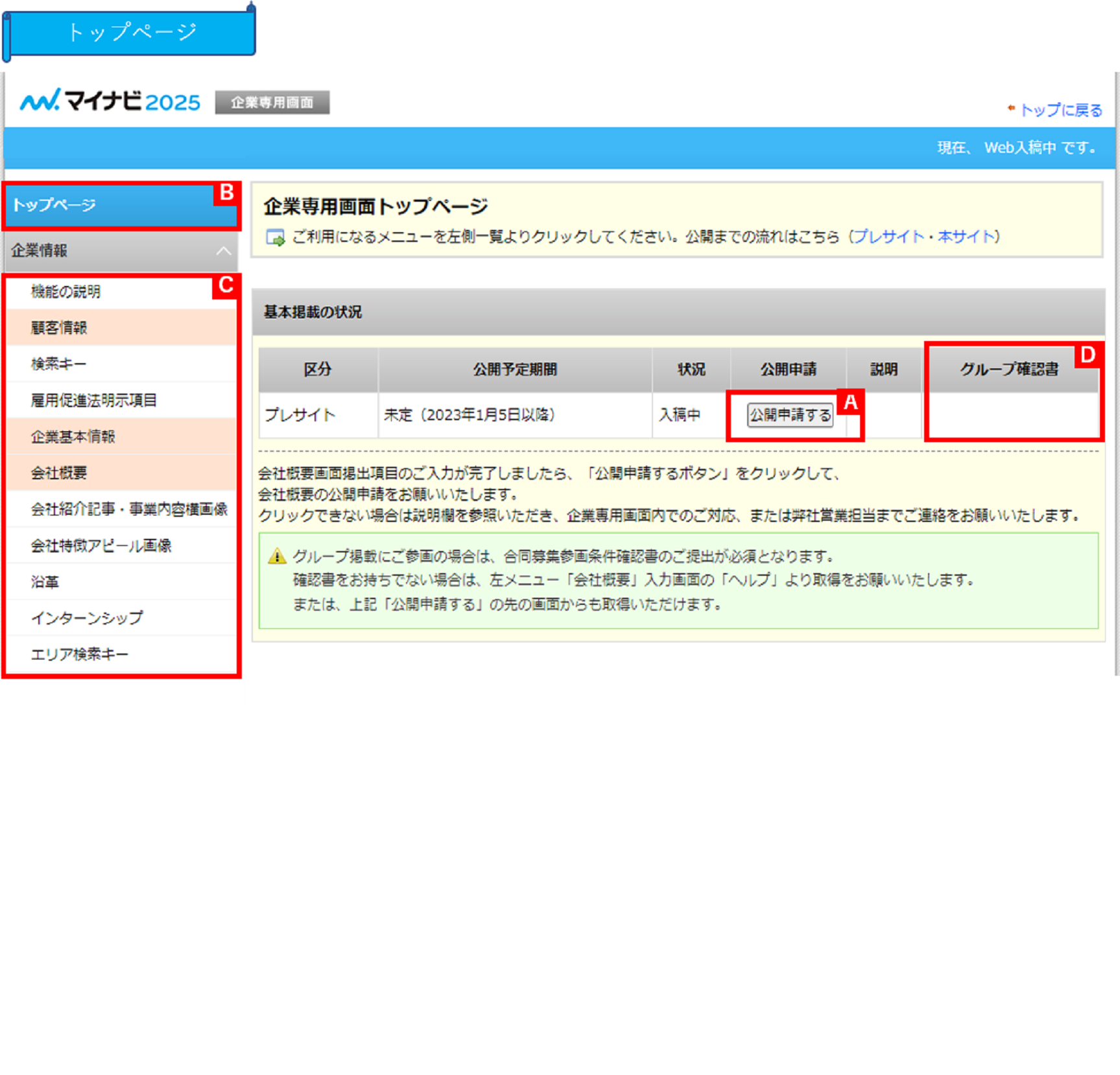
Task: Open 会社紹介記事・事業内容横画像 item
Action: (x=121, y=510)
